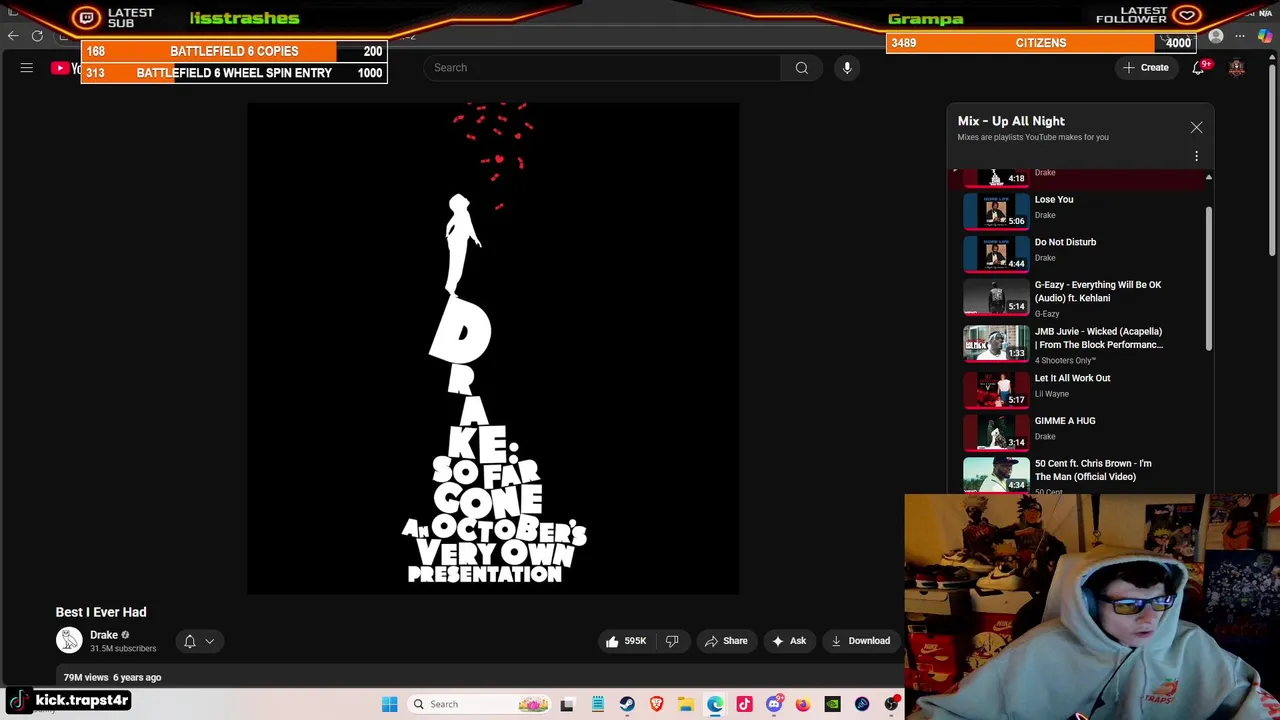The image size is (1280, 720).
Task: Expand subscription options chevron beside bell
Action: (210, 641)
